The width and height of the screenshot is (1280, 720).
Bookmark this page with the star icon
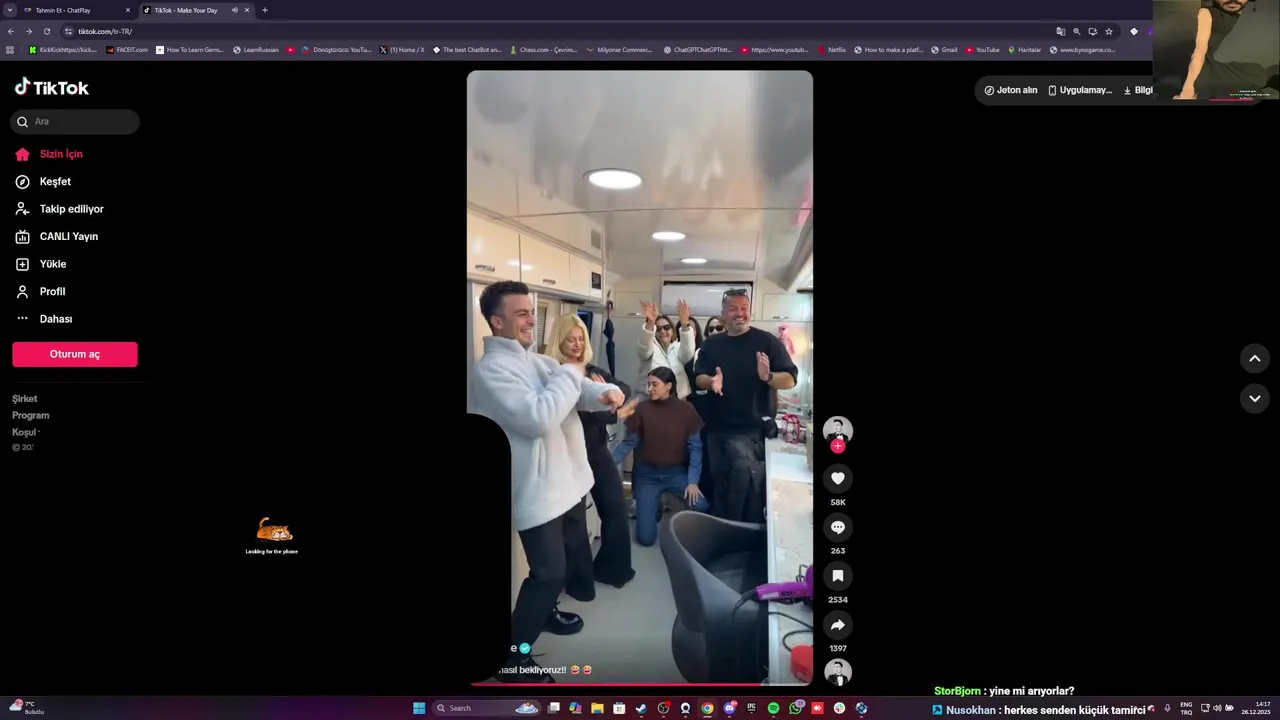1108,31
